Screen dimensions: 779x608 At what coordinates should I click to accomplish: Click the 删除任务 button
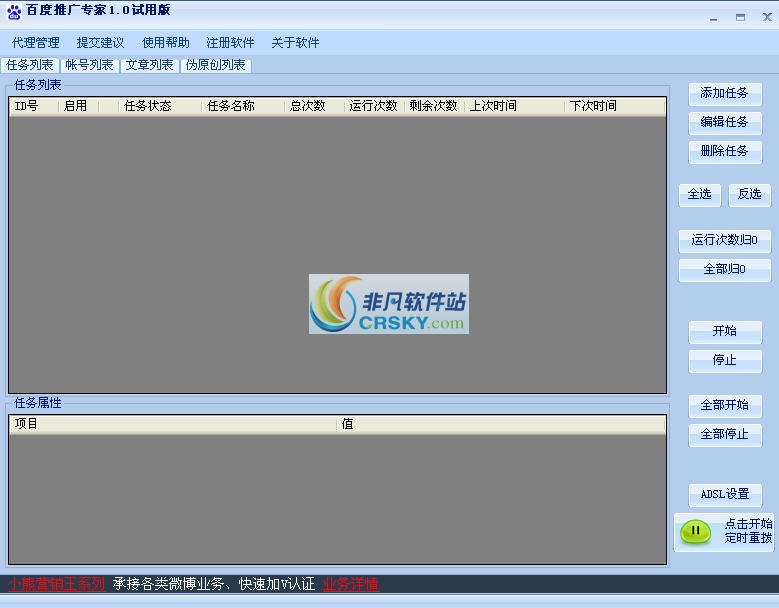click(725, 152)
